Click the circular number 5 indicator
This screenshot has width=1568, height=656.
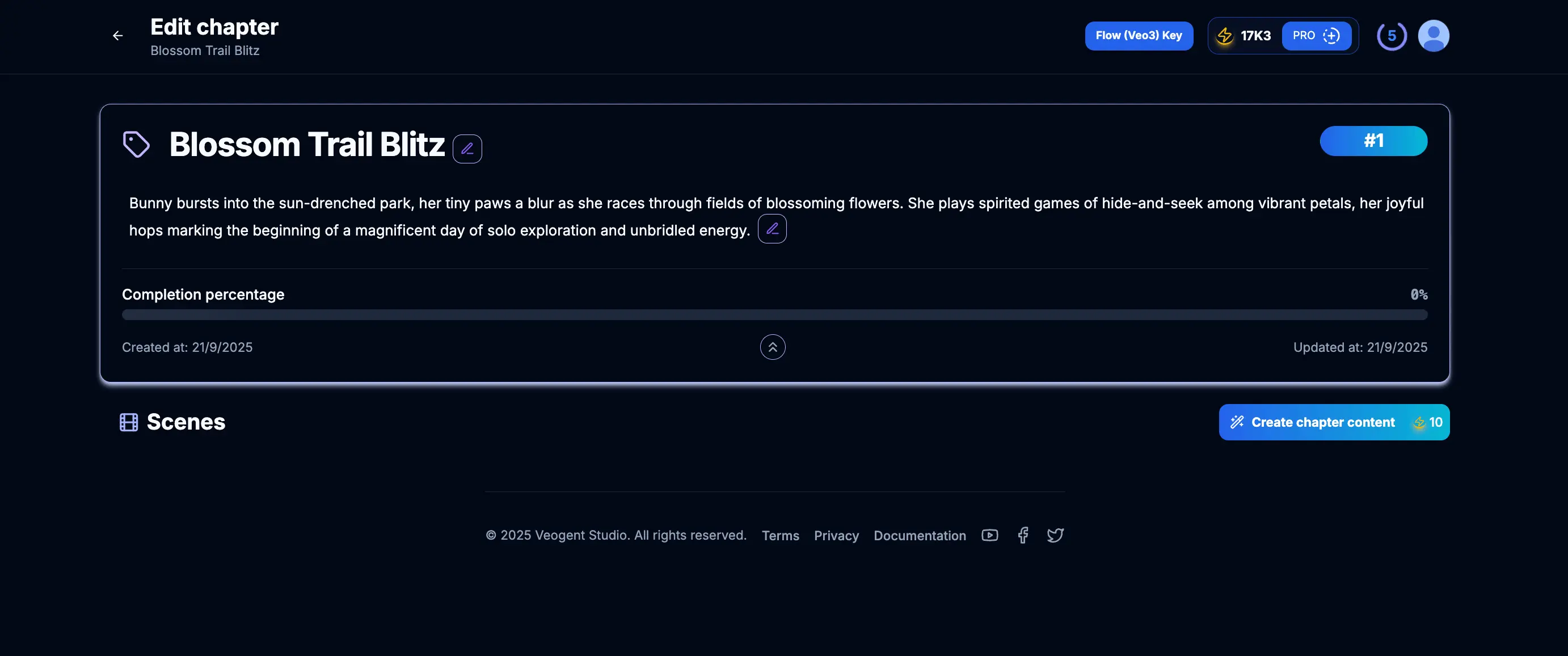1392,36
